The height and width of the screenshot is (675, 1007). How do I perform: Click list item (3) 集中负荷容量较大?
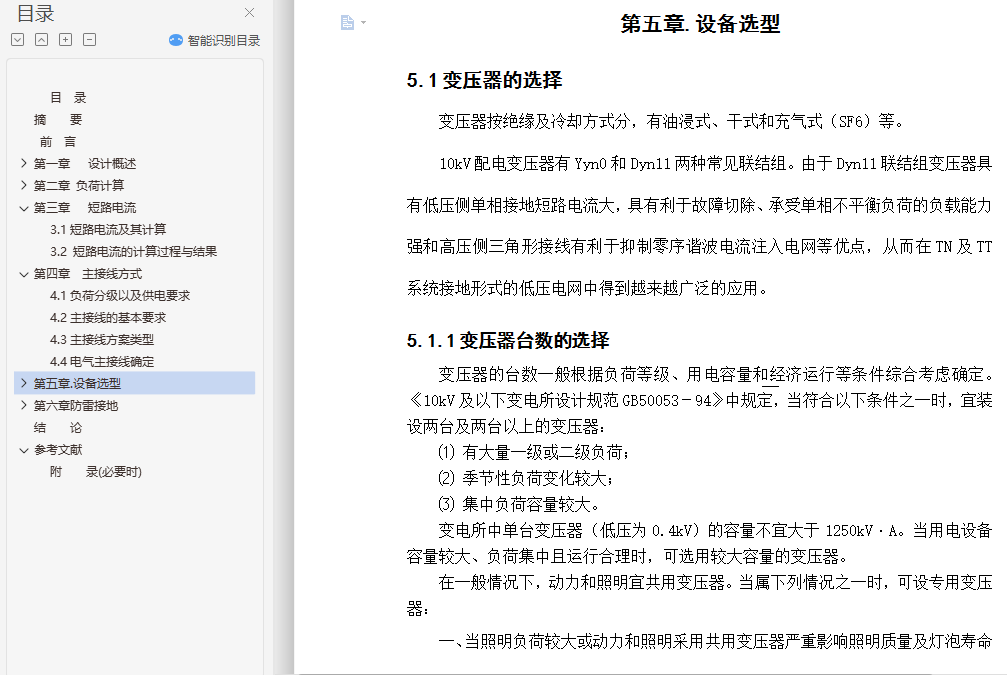[x=519, y=504]
